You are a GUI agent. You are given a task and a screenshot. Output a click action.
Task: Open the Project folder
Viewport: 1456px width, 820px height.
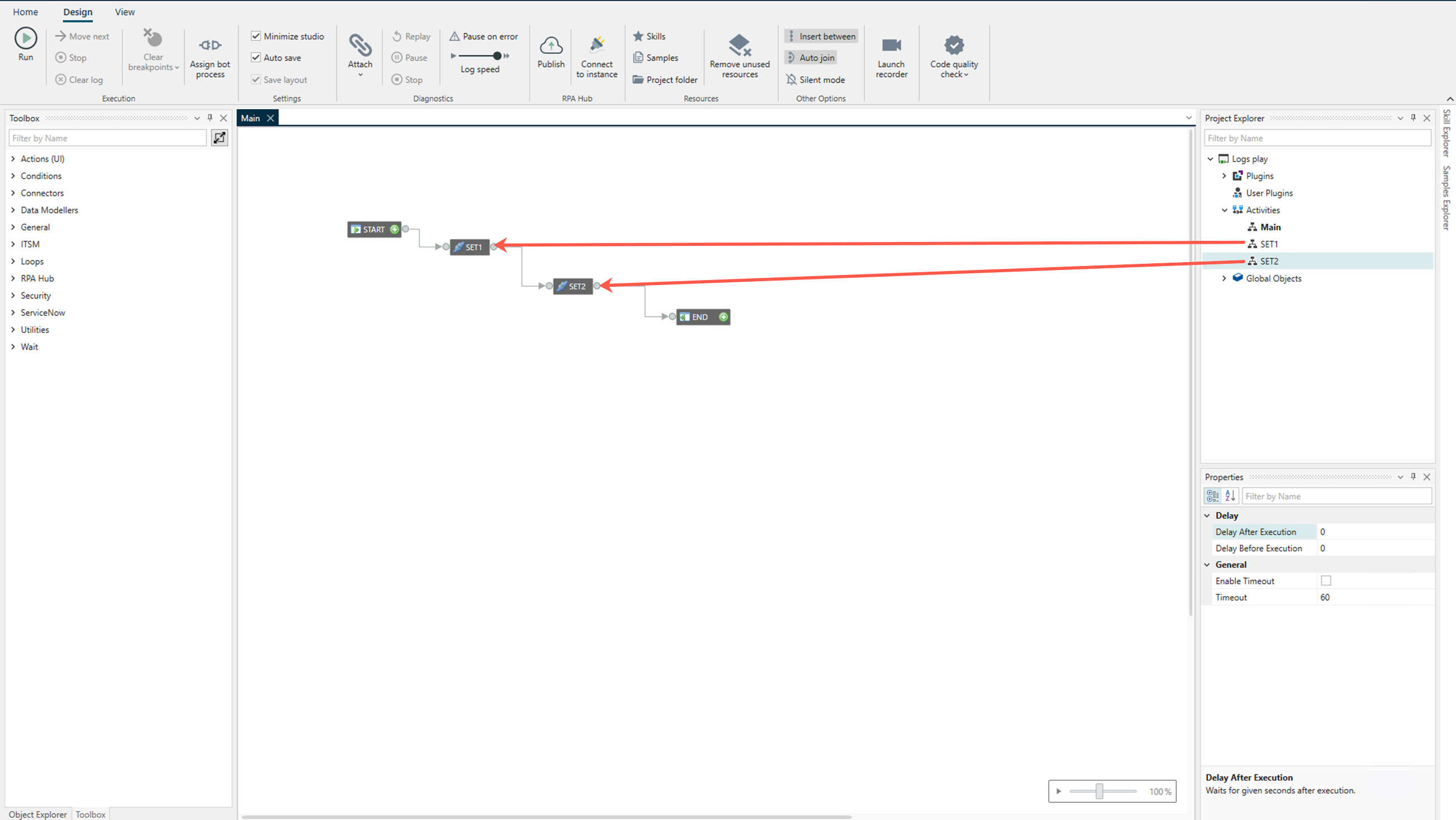click(665, 80)
